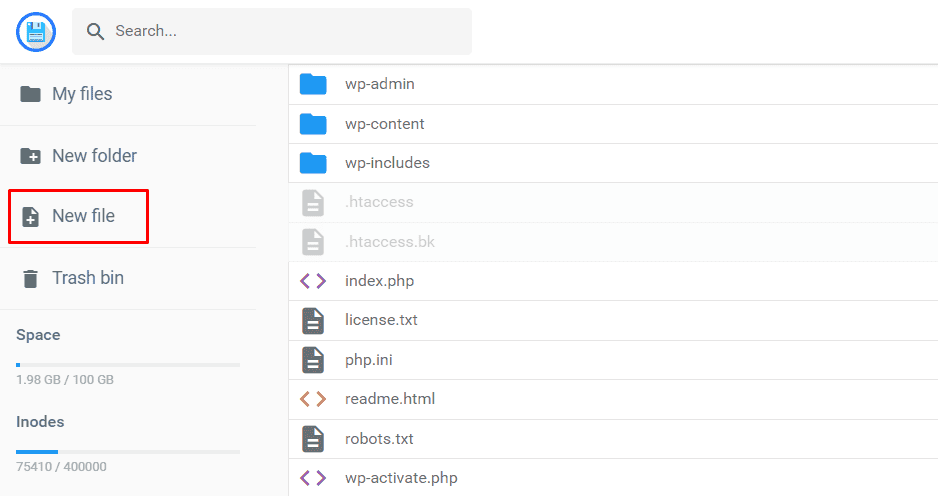938x496 pixels.
Task: Select New file in sidebar
Action: click(x=83, y=216)
